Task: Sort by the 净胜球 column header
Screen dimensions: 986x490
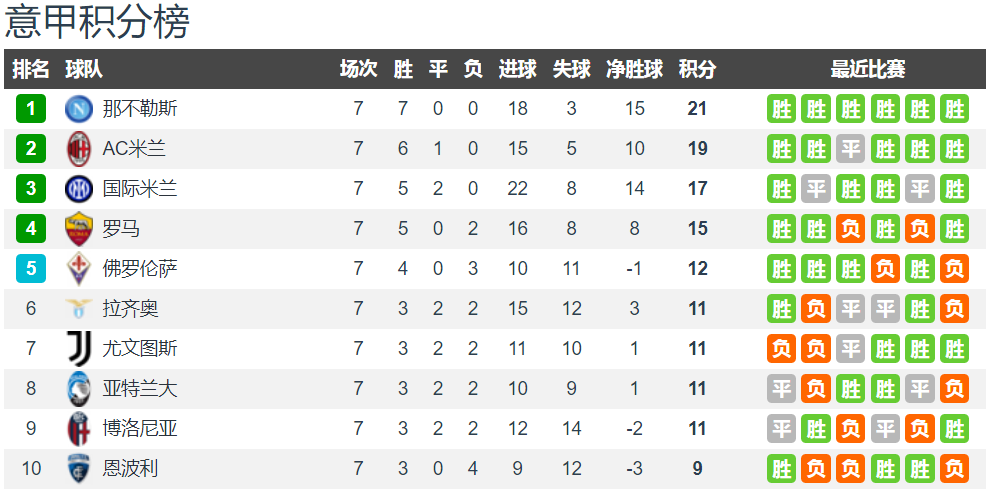Action: [634, 69]
